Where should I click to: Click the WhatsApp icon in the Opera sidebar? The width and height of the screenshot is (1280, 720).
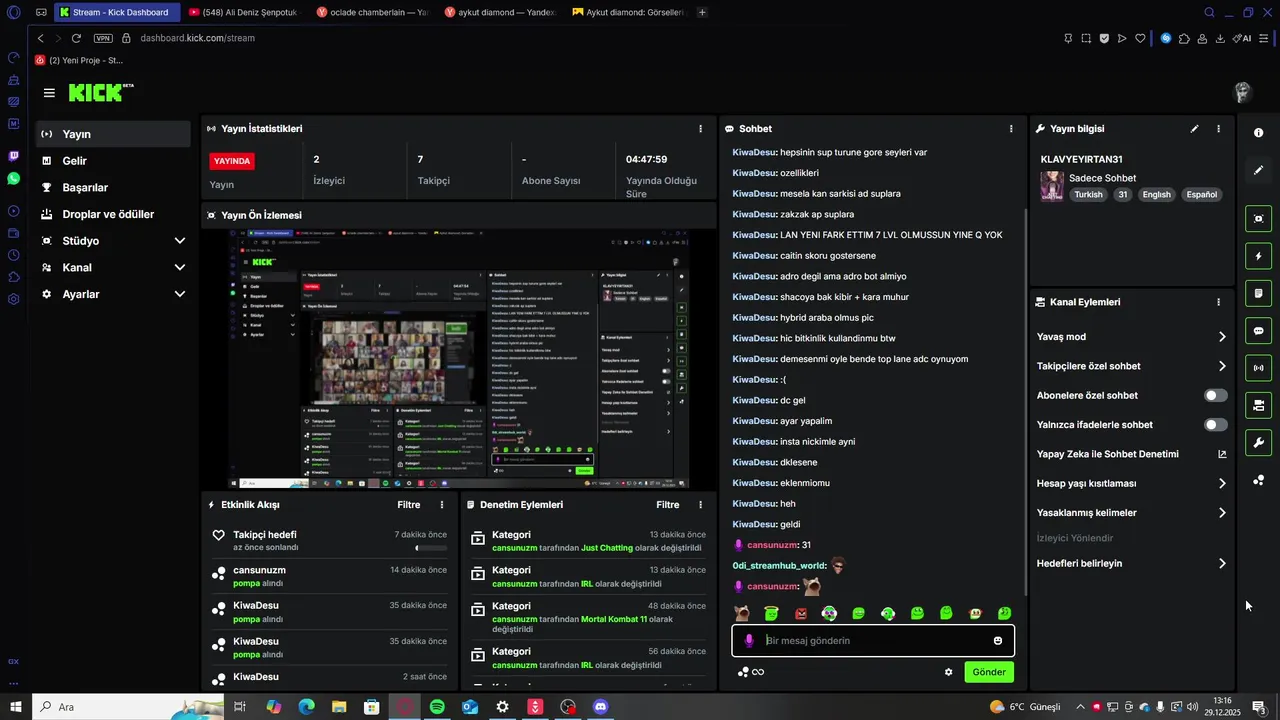13,178
